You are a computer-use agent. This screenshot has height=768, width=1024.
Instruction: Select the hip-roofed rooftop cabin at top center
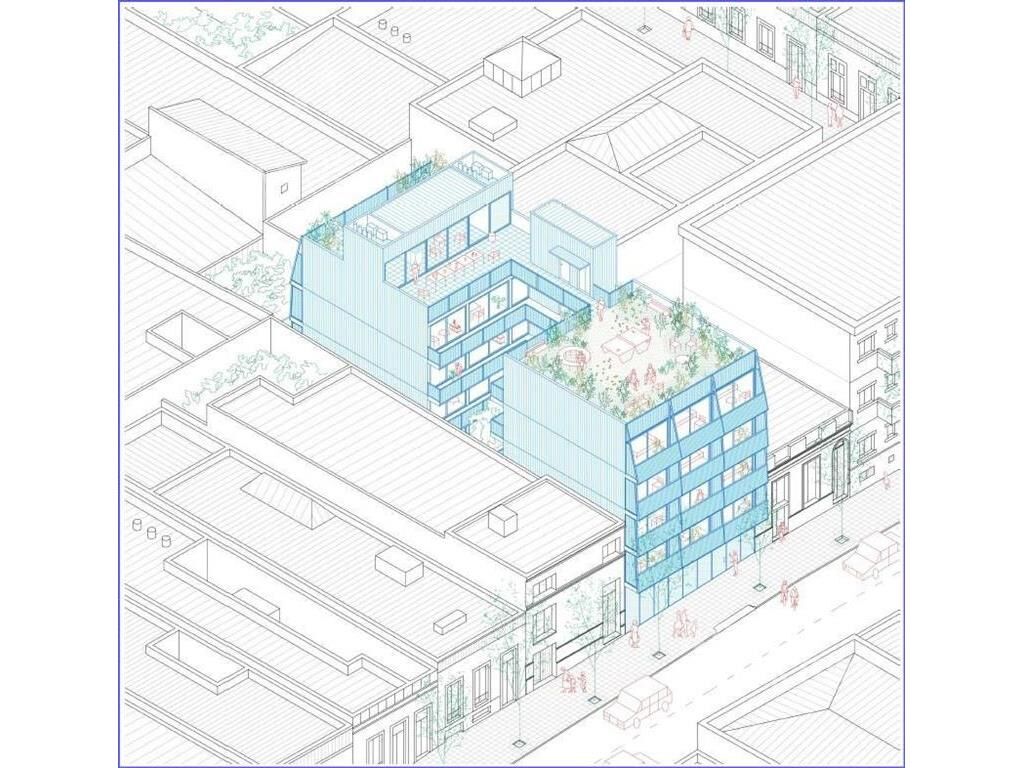522,64
